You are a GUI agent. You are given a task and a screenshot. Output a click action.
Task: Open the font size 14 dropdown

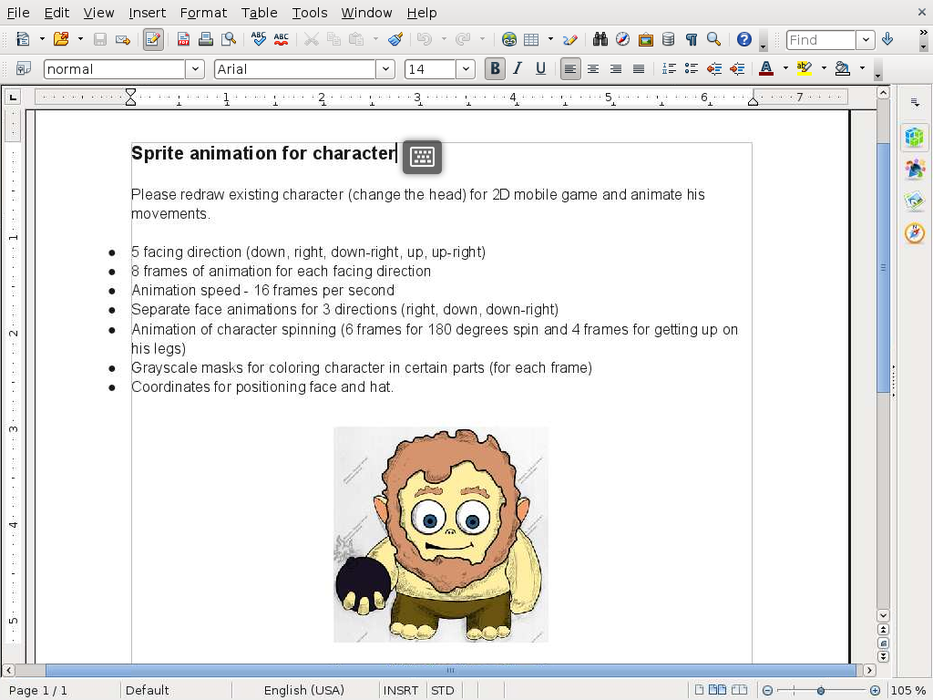tap(465, 69)
